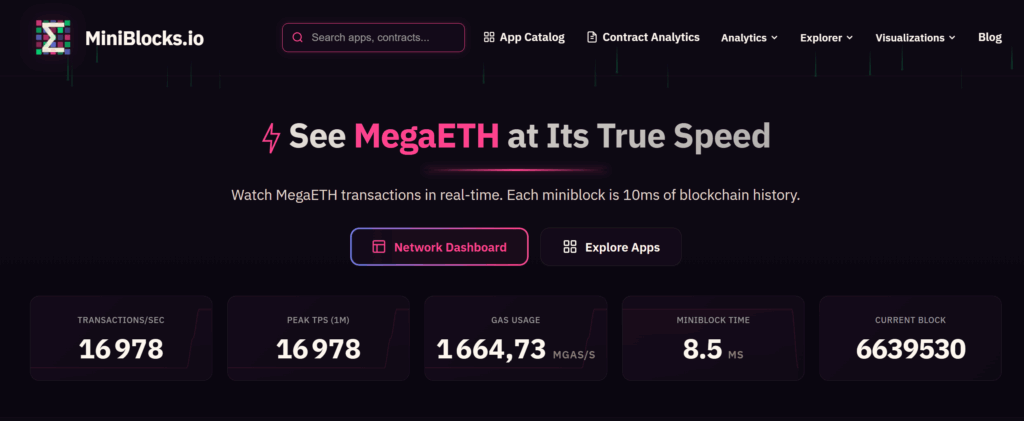Open the Blog page

click(989, 38)
